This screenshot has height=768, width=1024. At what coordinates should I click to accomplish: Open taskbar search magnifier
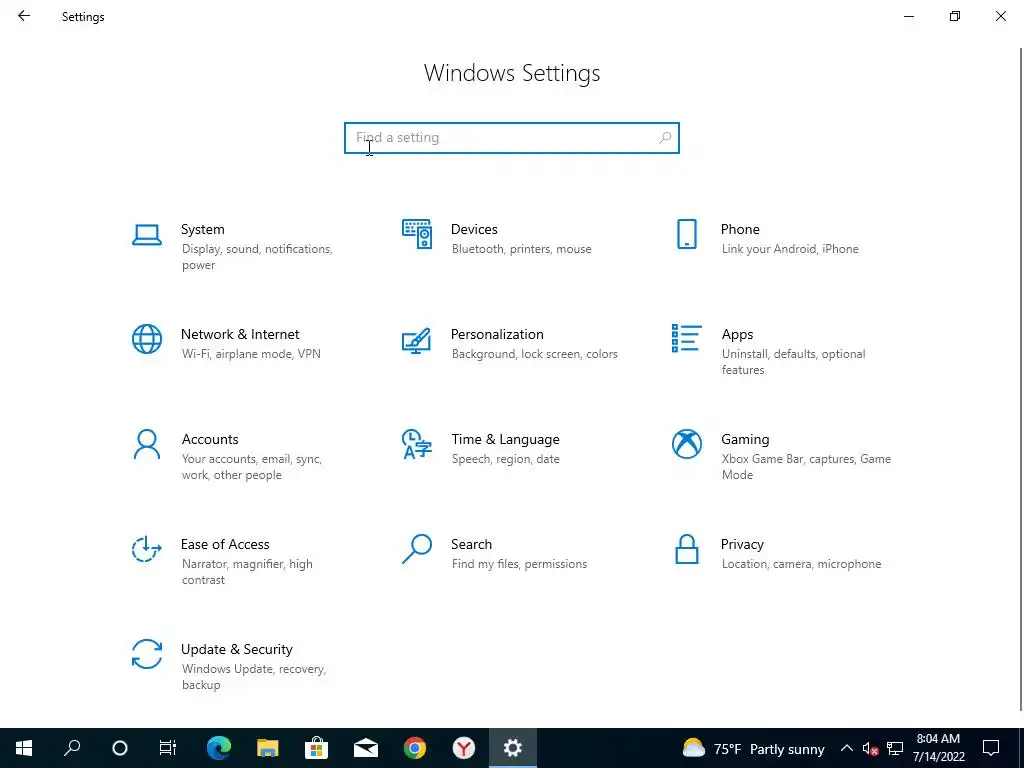(72, 748)
